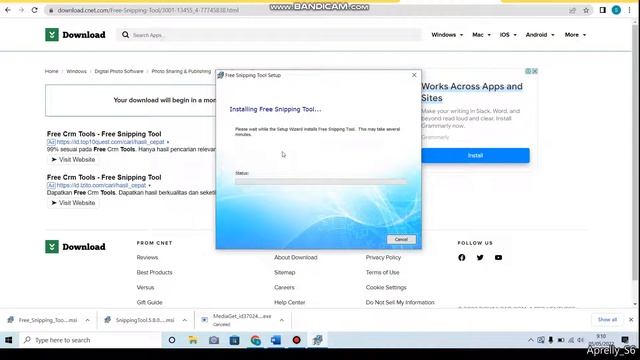Click the footer Download logo
The height and width of the screenshot is (360, 640).
(x=75, y=247)
